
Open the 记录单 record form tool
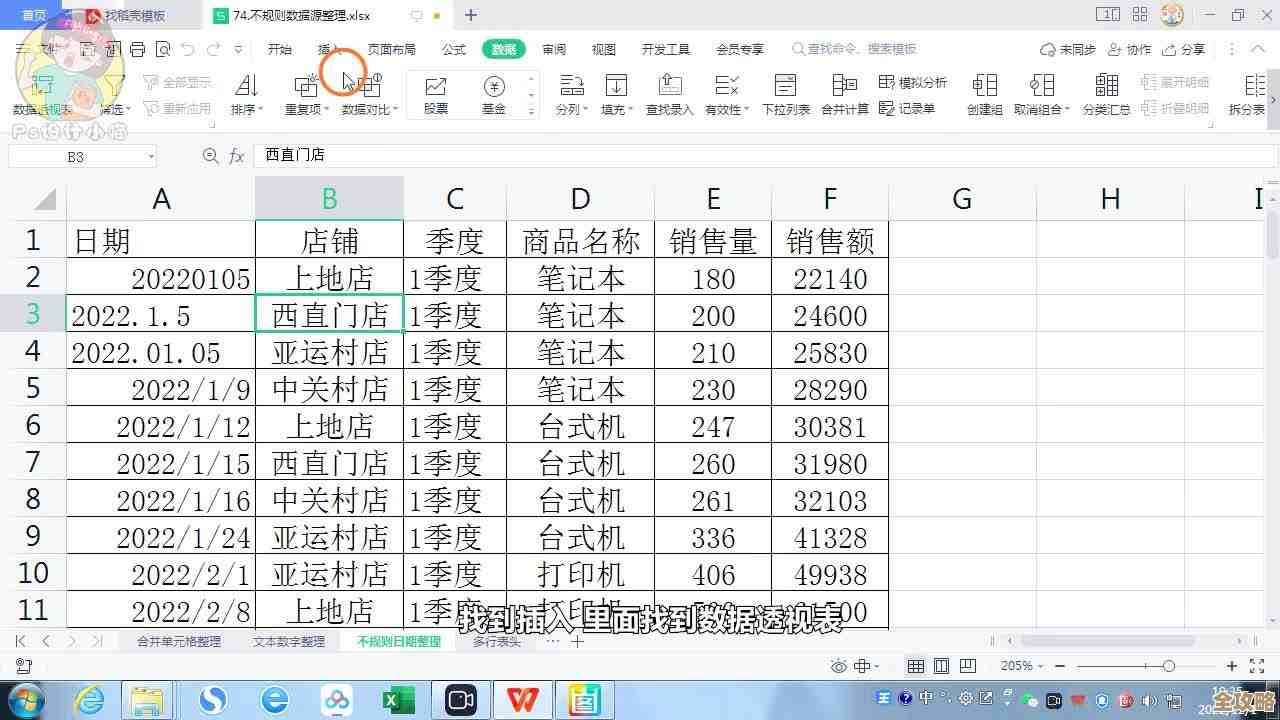[916, 108]
